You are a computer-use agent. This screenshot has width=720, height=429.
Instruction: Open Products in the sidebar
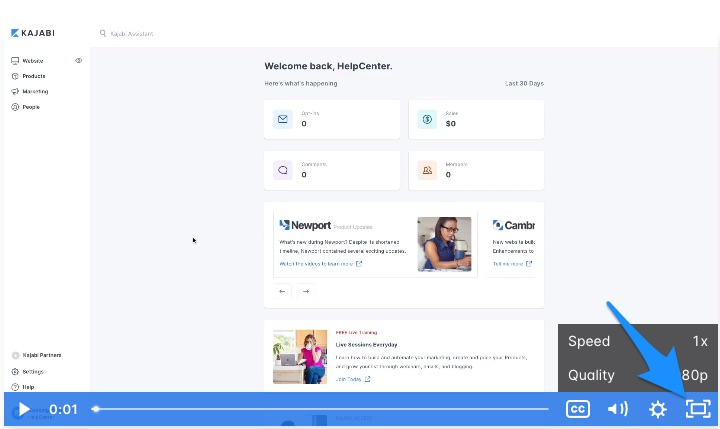34,76
